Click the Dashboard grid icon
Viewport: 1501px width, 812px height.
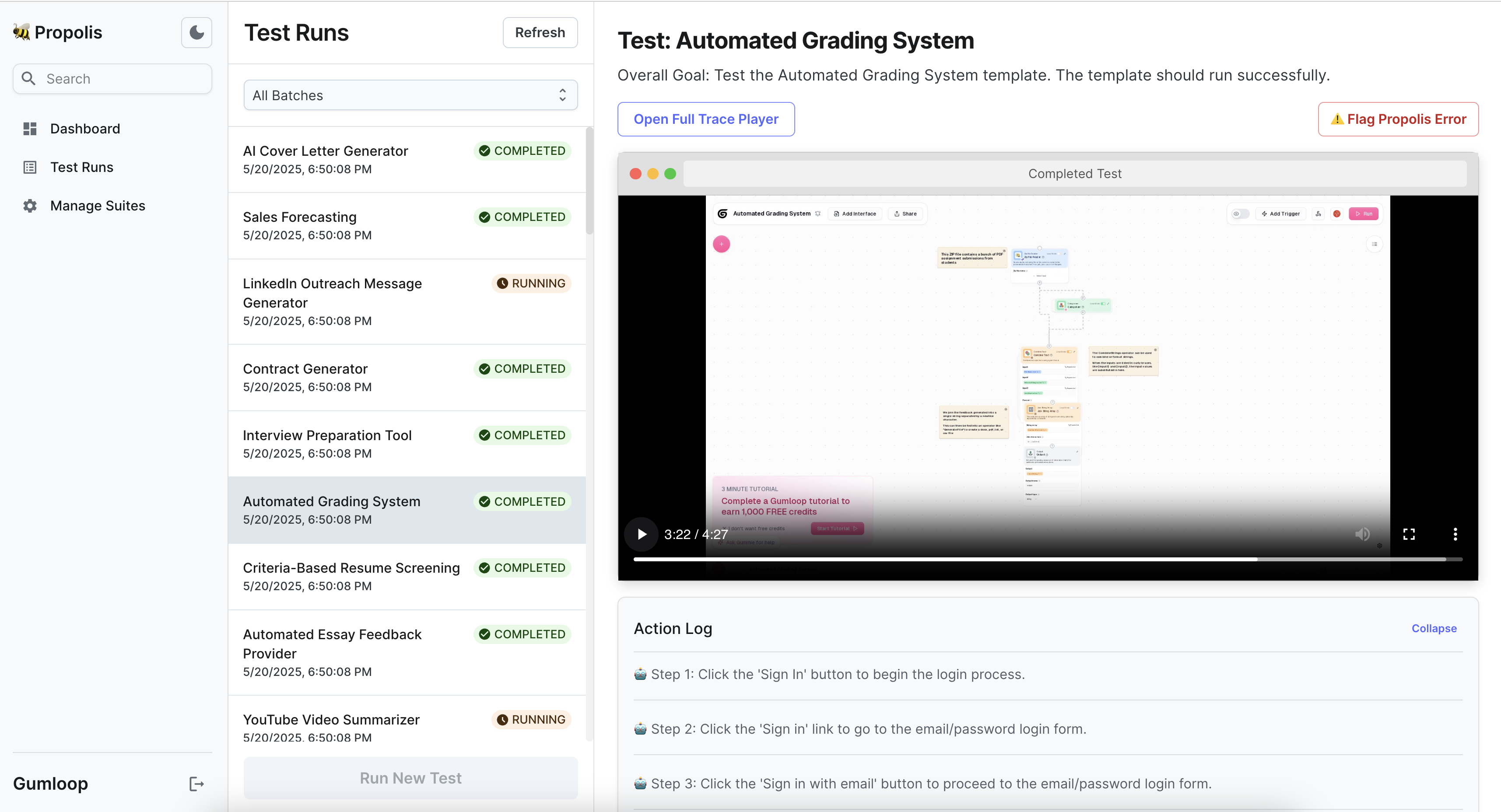point(30,129)
